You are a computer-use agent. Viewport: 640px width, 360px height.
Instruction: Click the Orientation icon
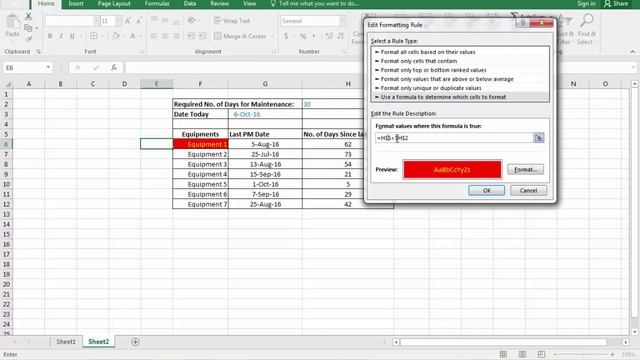pyautogui.click(x=191, y=20)
